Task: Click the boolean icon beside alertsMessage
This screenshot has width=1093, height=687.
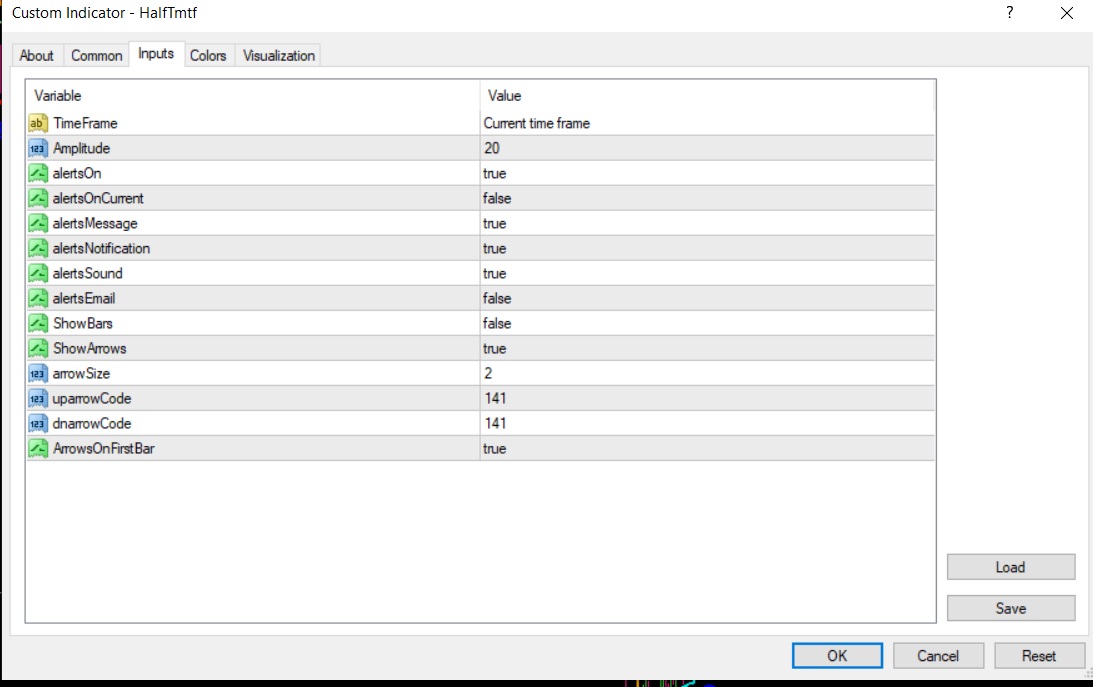Action: tap(38, 224)
